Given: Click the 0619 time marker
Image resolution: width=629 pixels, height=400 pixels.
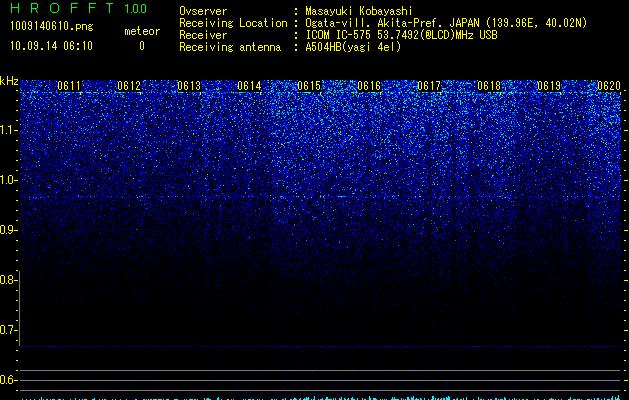Looking at the screenshot, I should [549, 86].
